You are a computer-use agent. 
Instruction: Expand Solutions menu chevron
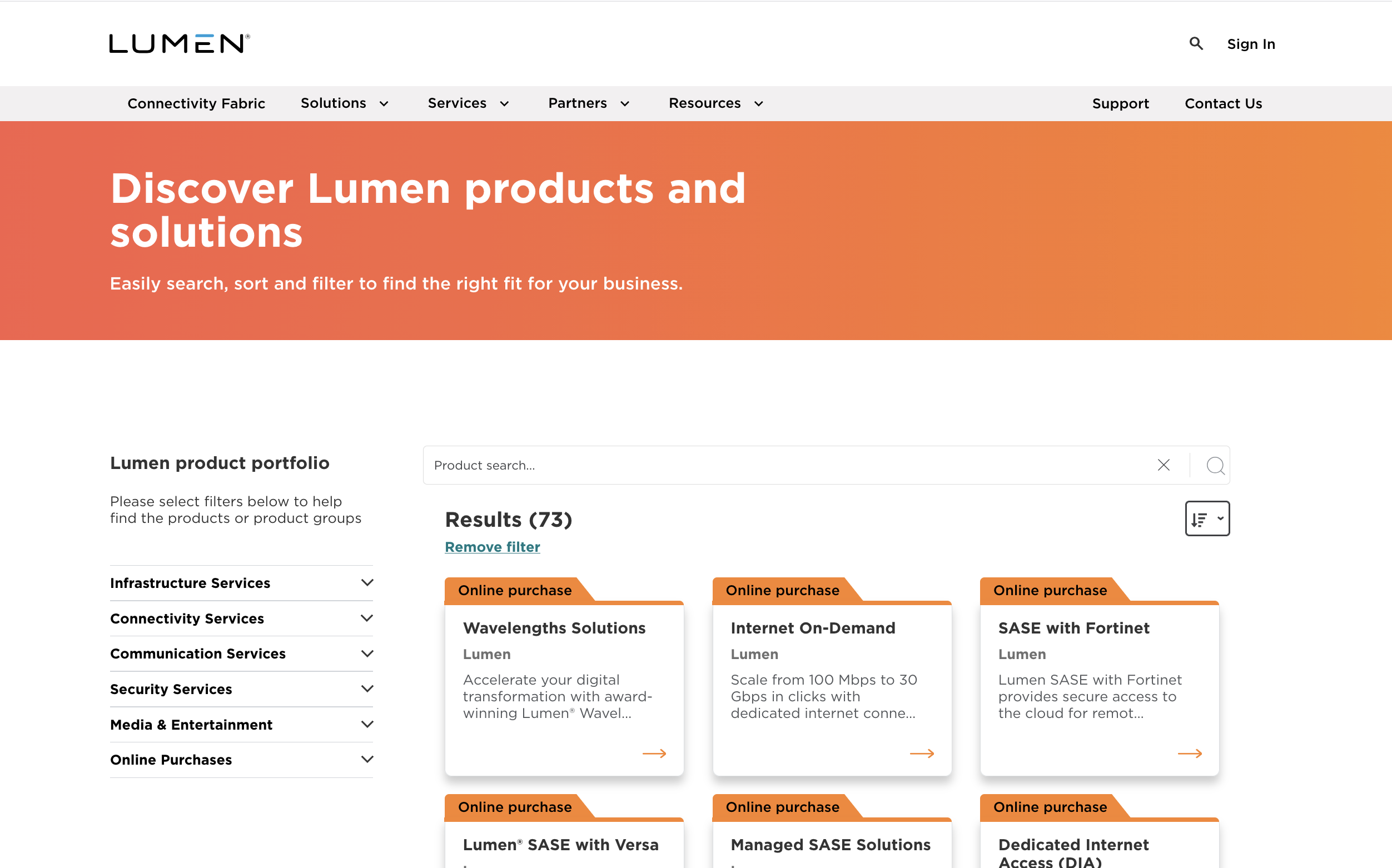pyautogui.click(x=384, y=104)
